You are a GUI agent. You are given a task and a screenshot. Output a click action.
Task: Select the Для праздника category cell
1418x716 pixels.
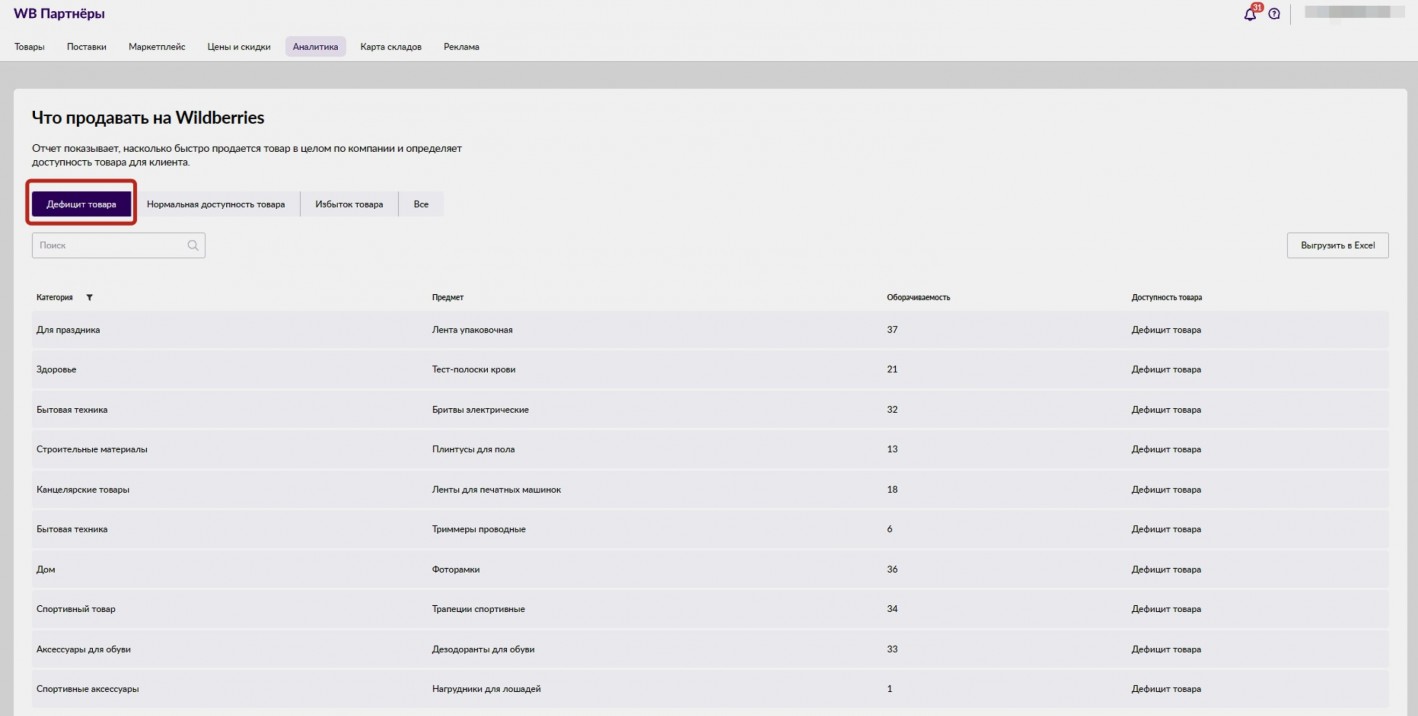[68, 330]
